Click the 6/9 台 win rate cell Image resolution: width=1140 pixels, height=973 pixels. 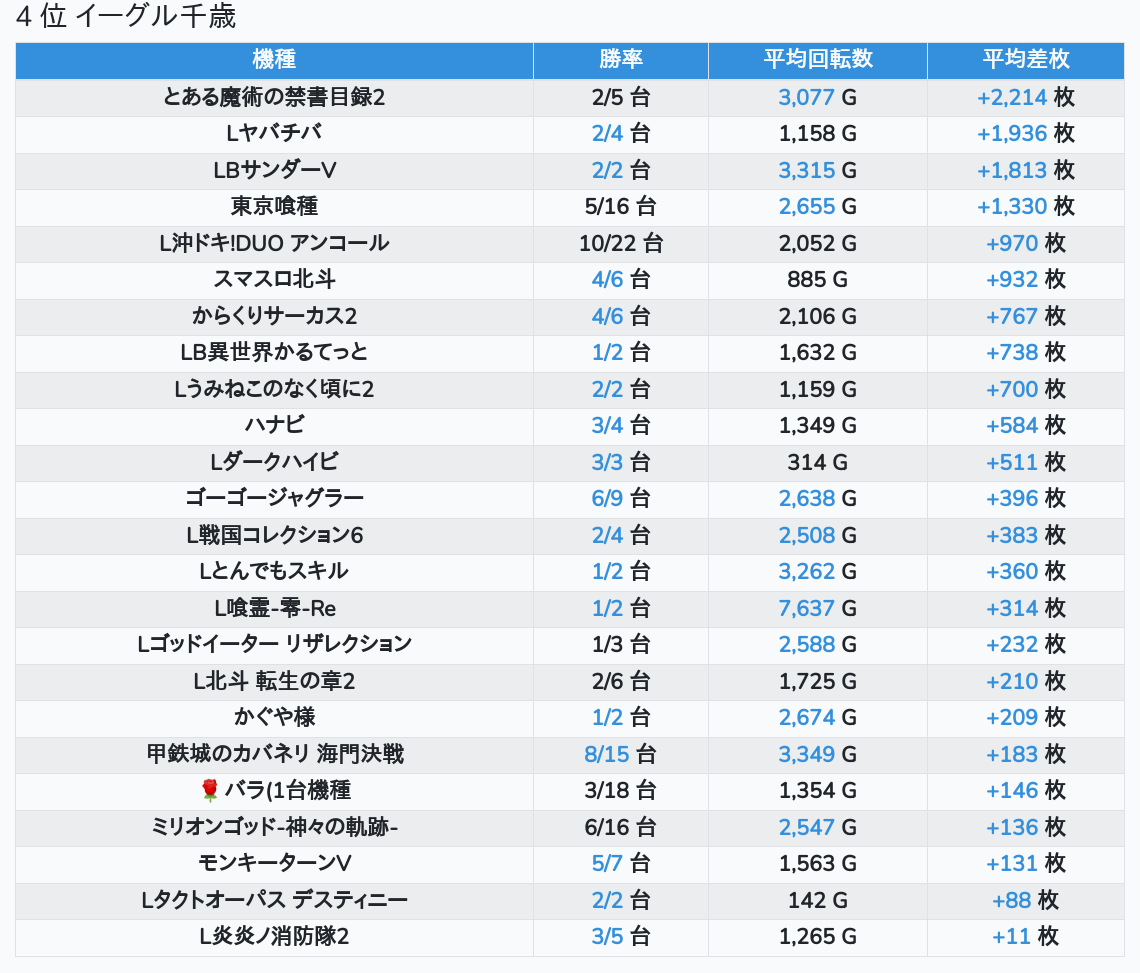pyautogui.click(x=620, y=499)
